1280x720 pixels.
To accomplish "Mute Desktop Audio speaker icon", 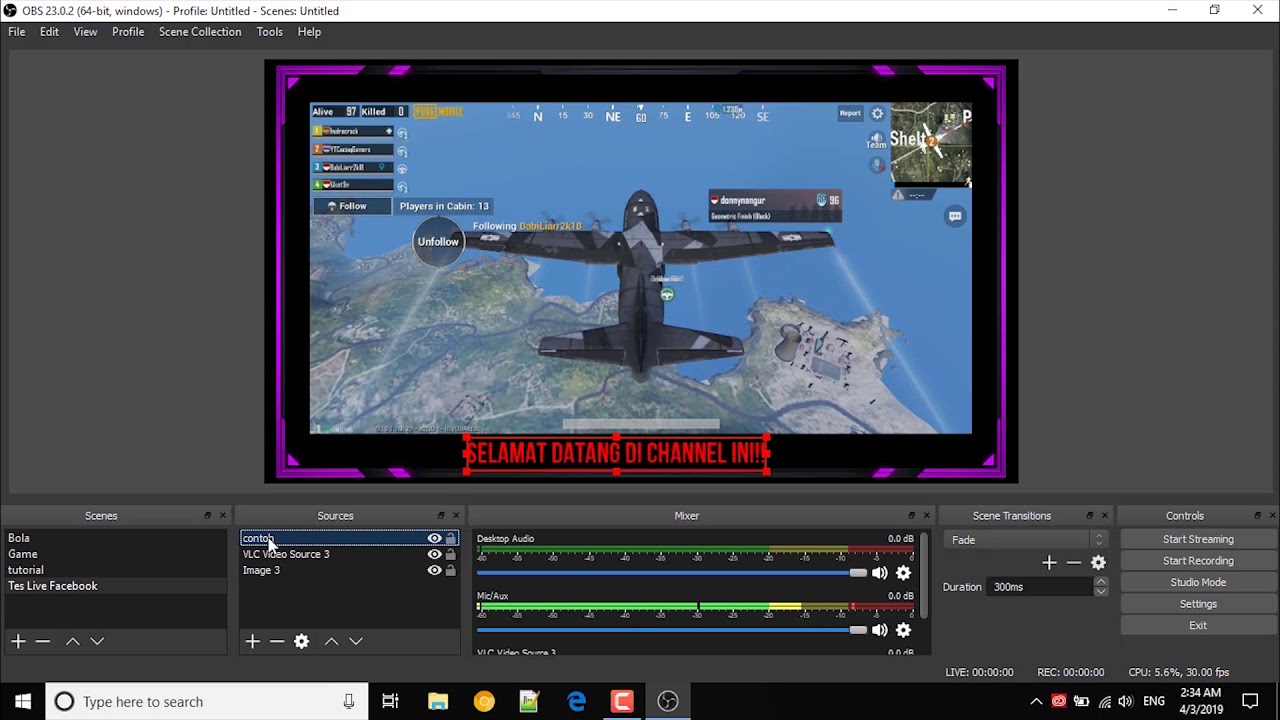I will coord(879,573).
